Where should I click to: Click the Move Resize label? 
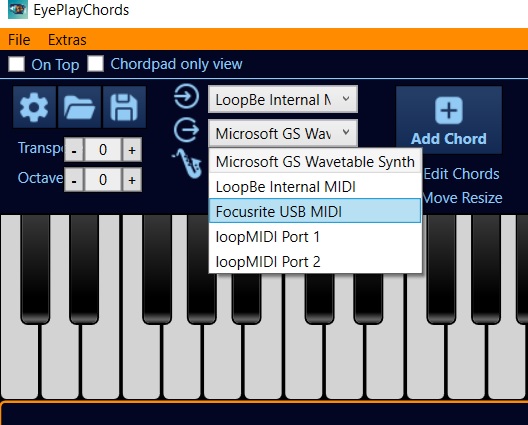462,198
